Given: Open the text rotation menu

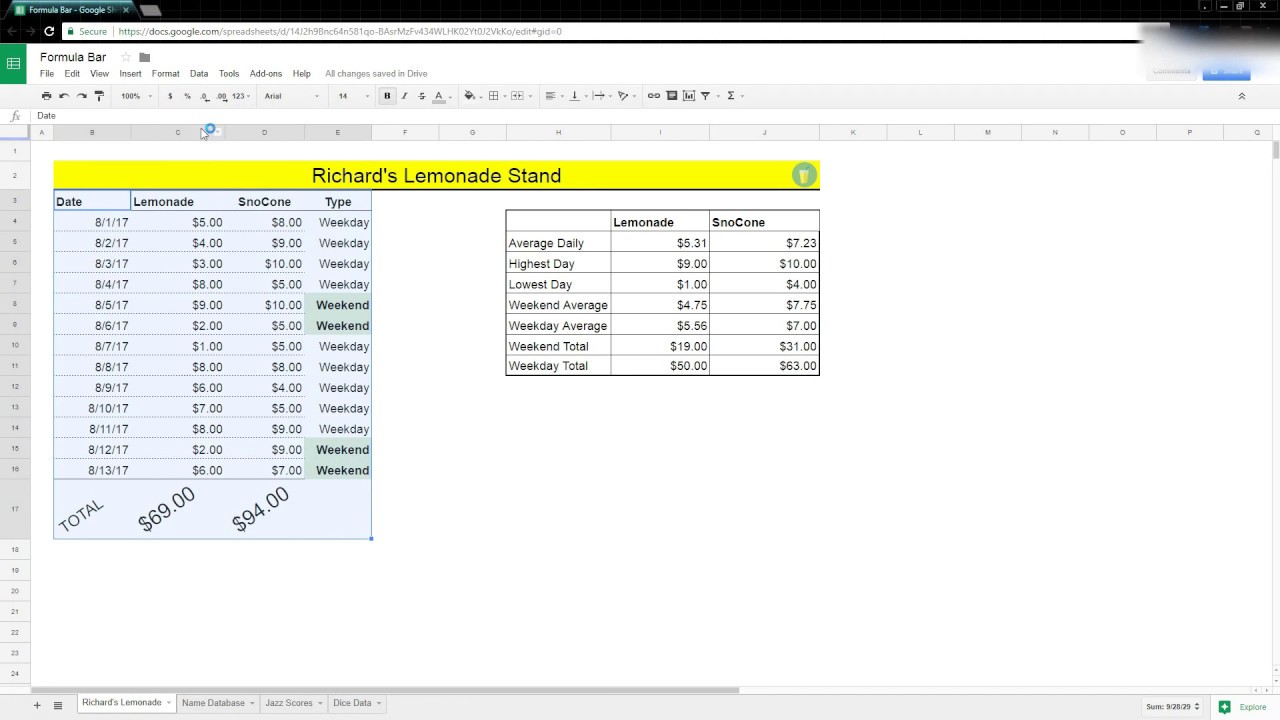Looking at the screenshot, I should (x=623, y=96).
